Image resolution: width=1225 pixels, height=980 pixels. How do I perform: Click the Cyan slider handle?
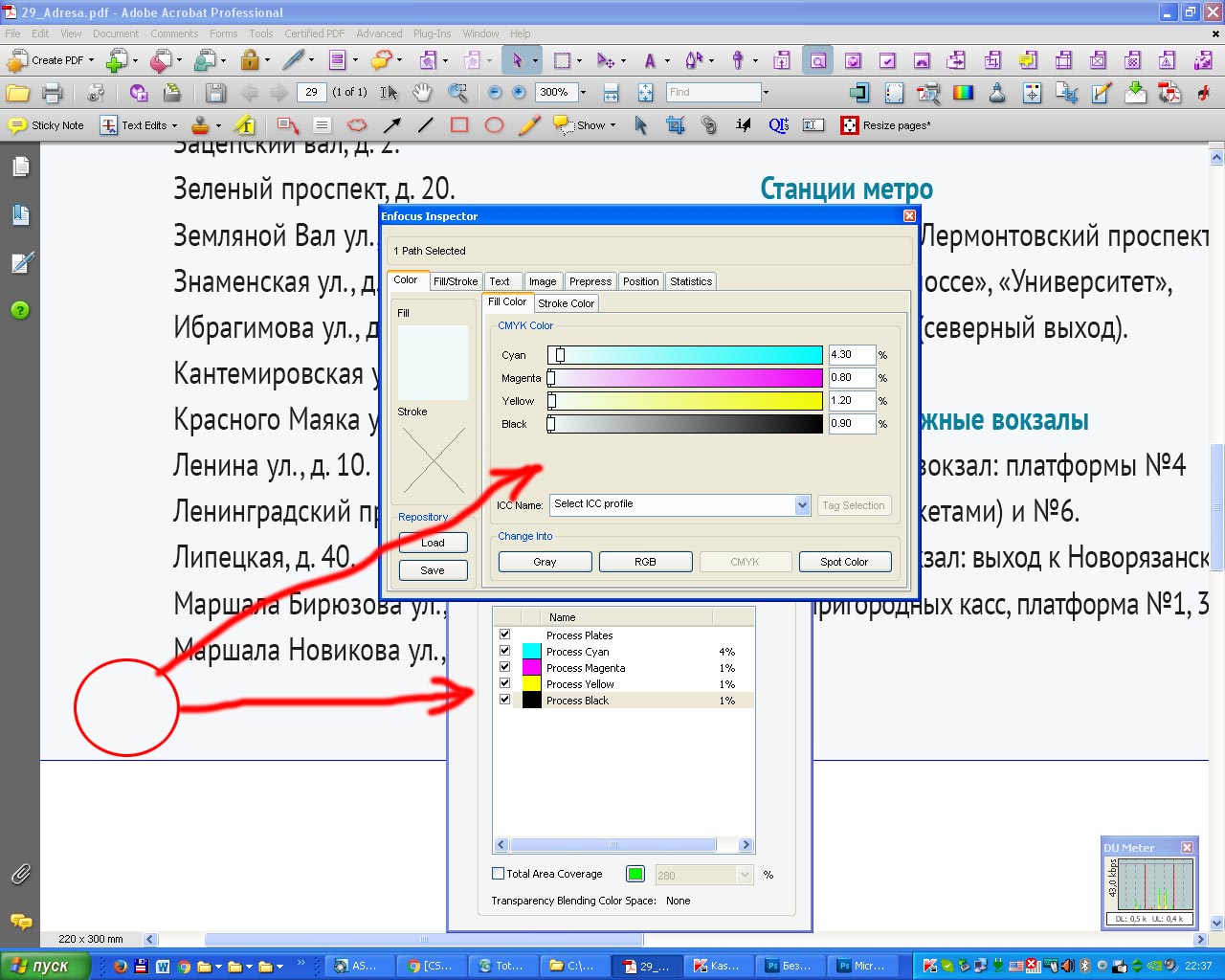[x=560, y=355]
